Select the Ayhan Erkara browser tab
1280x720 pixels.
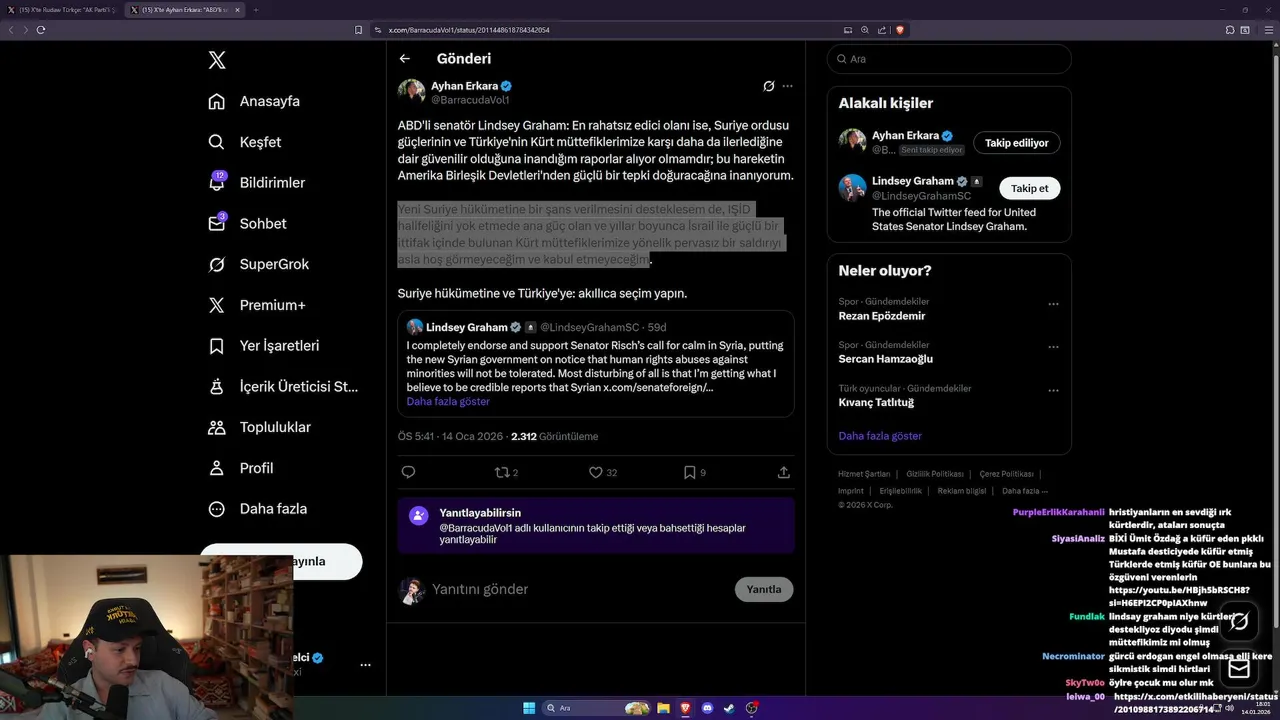(185, 10)
